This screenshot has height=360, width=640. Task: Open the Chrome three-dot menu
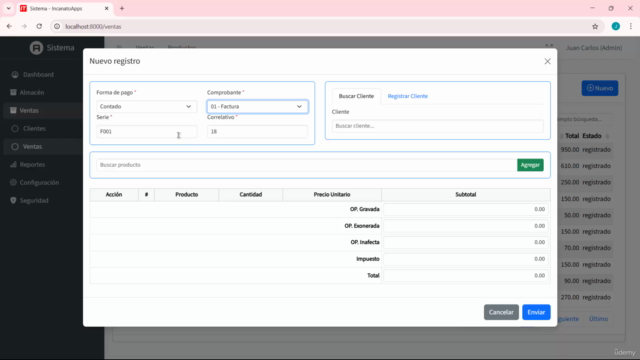(631, 27)
